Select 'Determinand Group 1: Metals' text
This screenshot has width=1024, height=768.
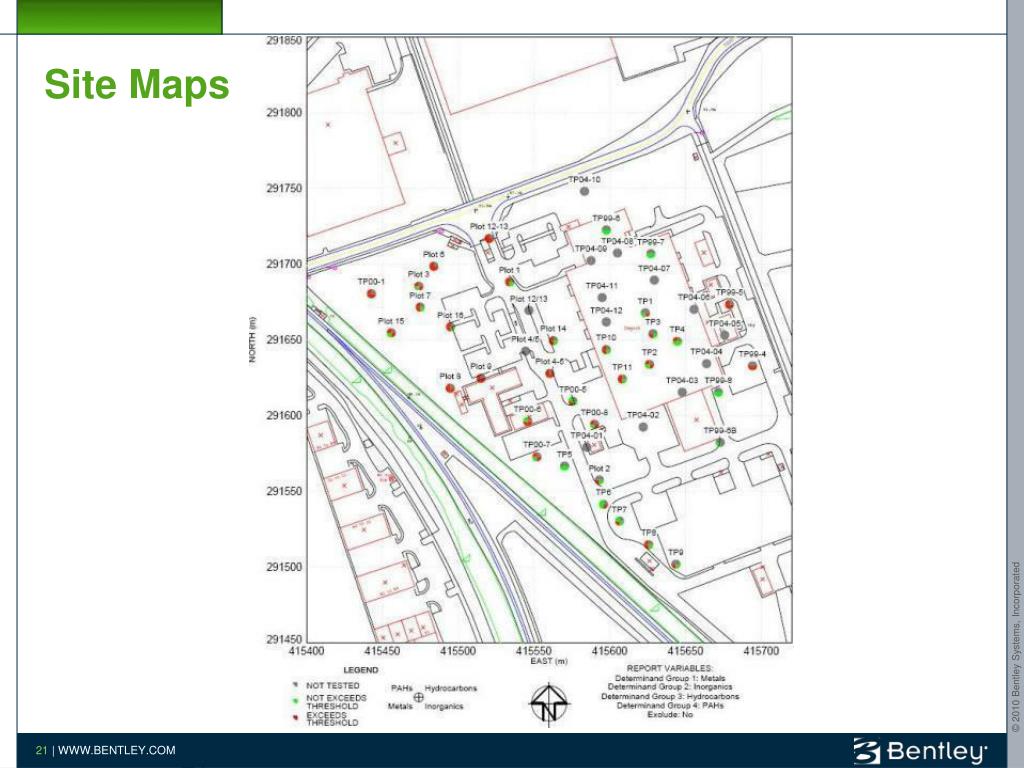pos(669,678)
